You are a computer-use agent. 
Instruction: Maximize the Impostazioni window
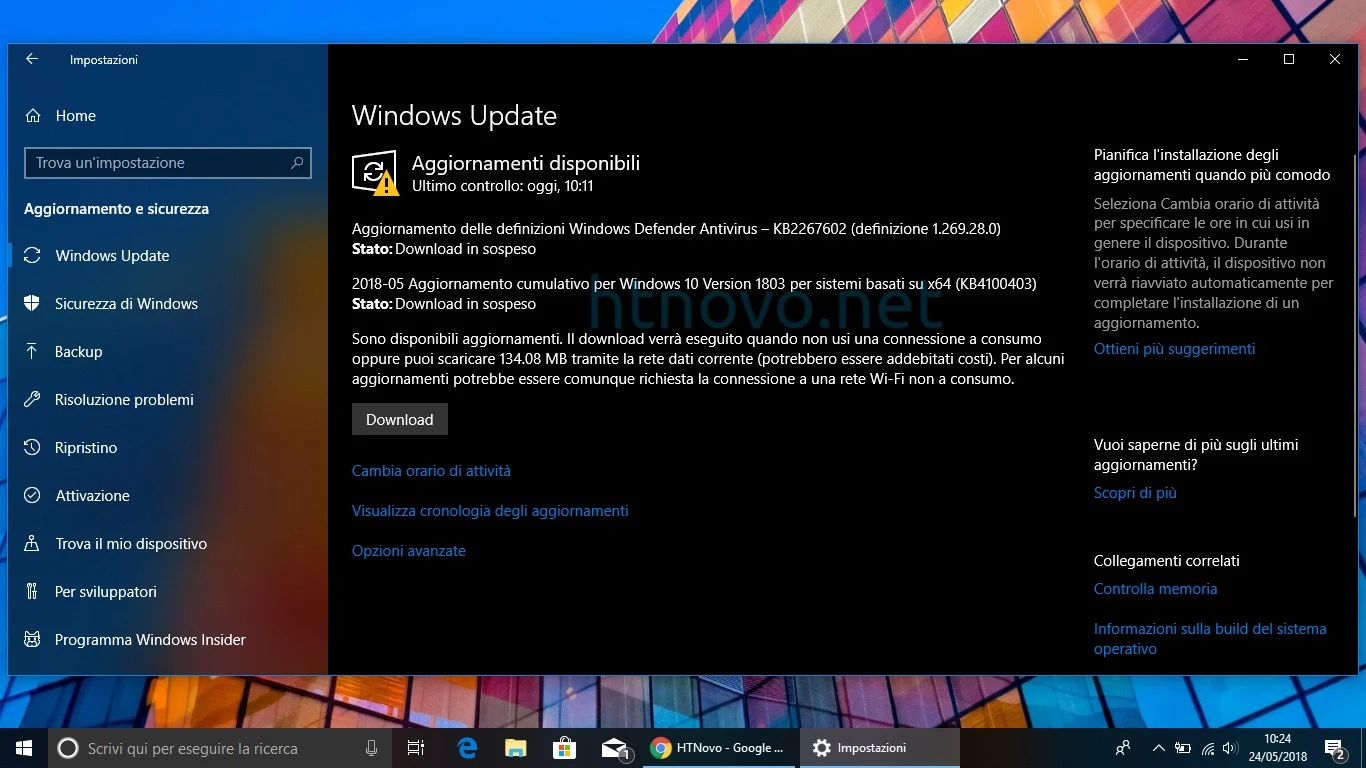pyautogui.click(x=1289, y=59)
